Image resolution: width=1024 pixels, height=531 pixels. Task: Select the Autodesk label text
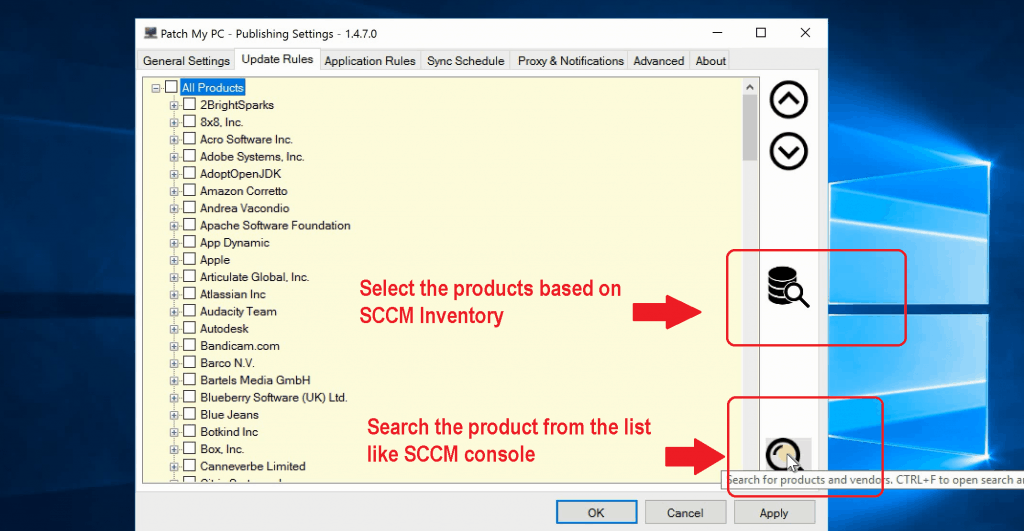tap(224, 329)
